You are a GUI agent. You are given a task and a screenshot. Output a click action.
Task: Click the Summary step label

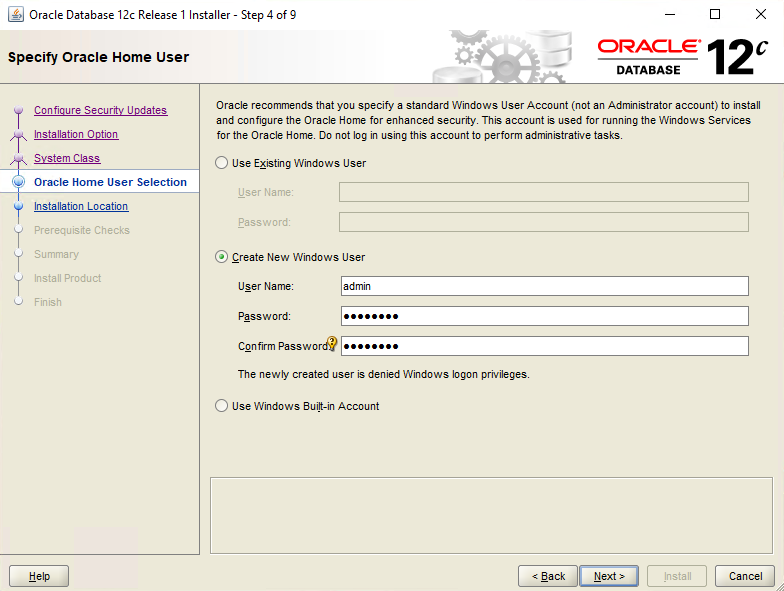(x=56, y=254)
